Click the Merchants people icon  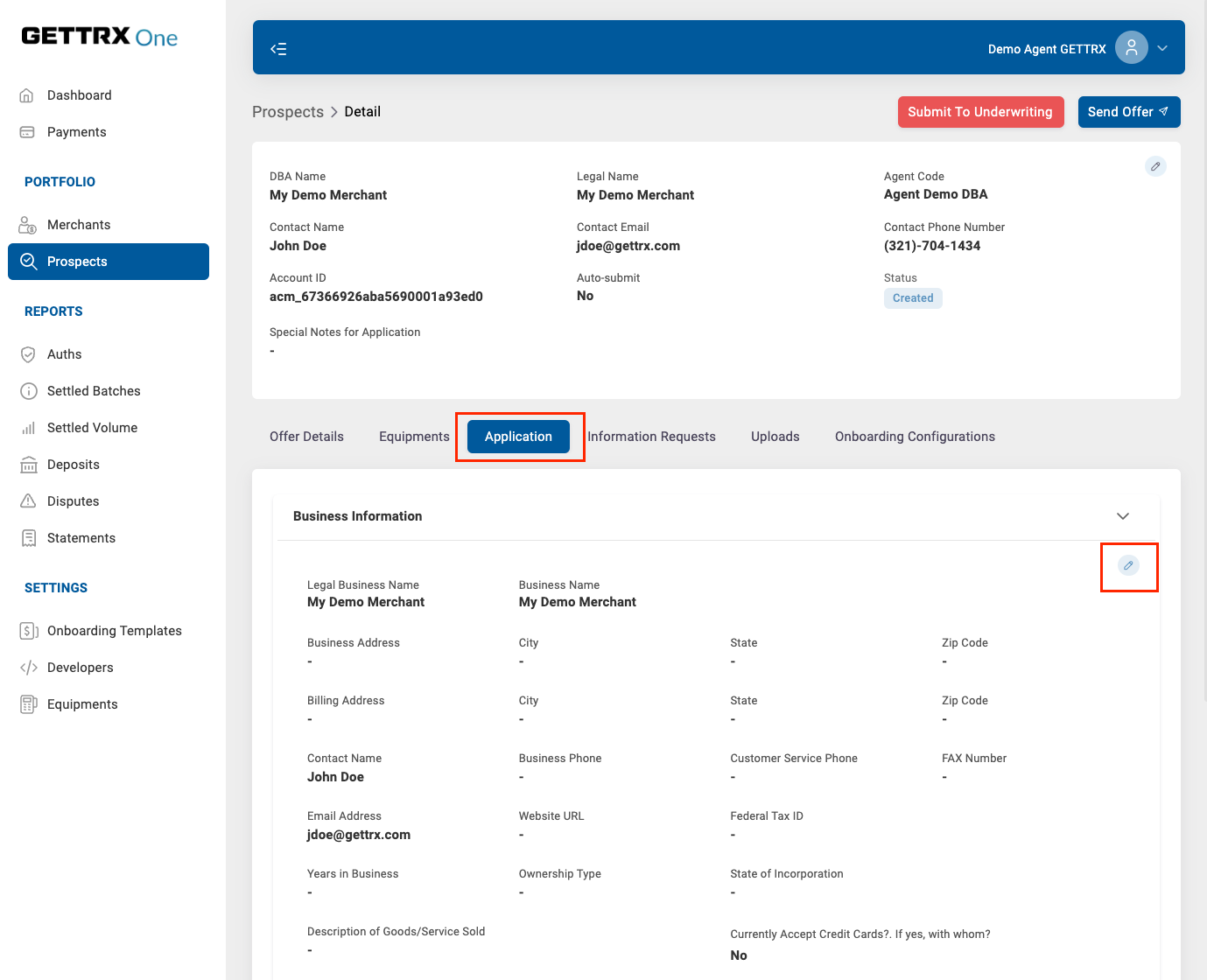click(28, 225)
